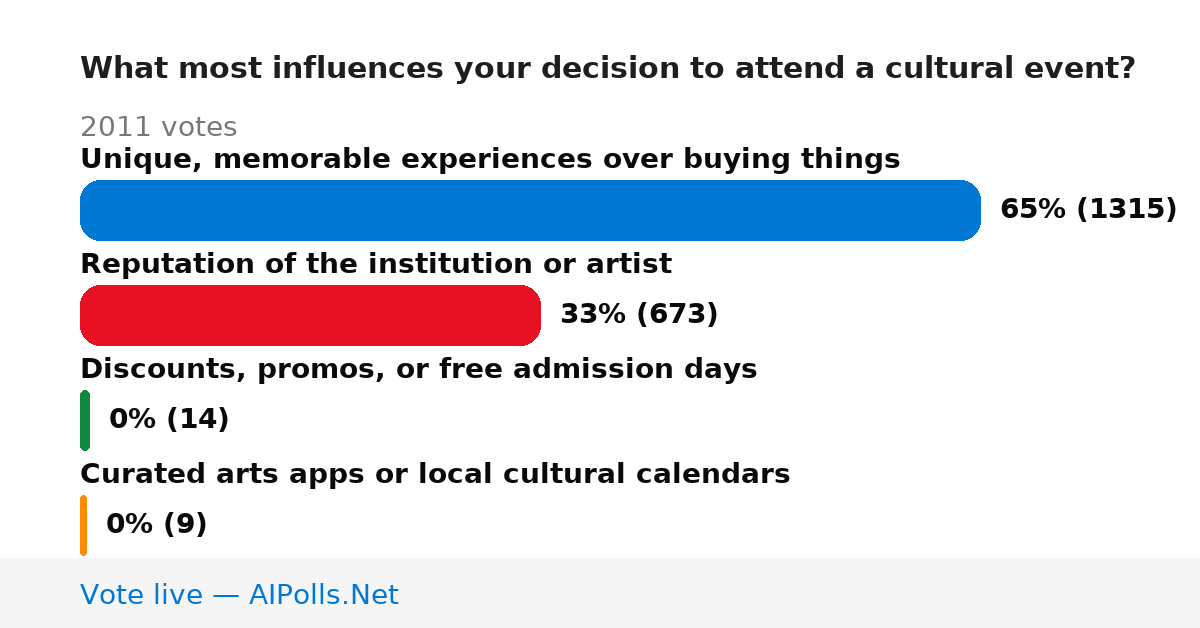
Task: Click the poll question title
Action: point(608,68)
